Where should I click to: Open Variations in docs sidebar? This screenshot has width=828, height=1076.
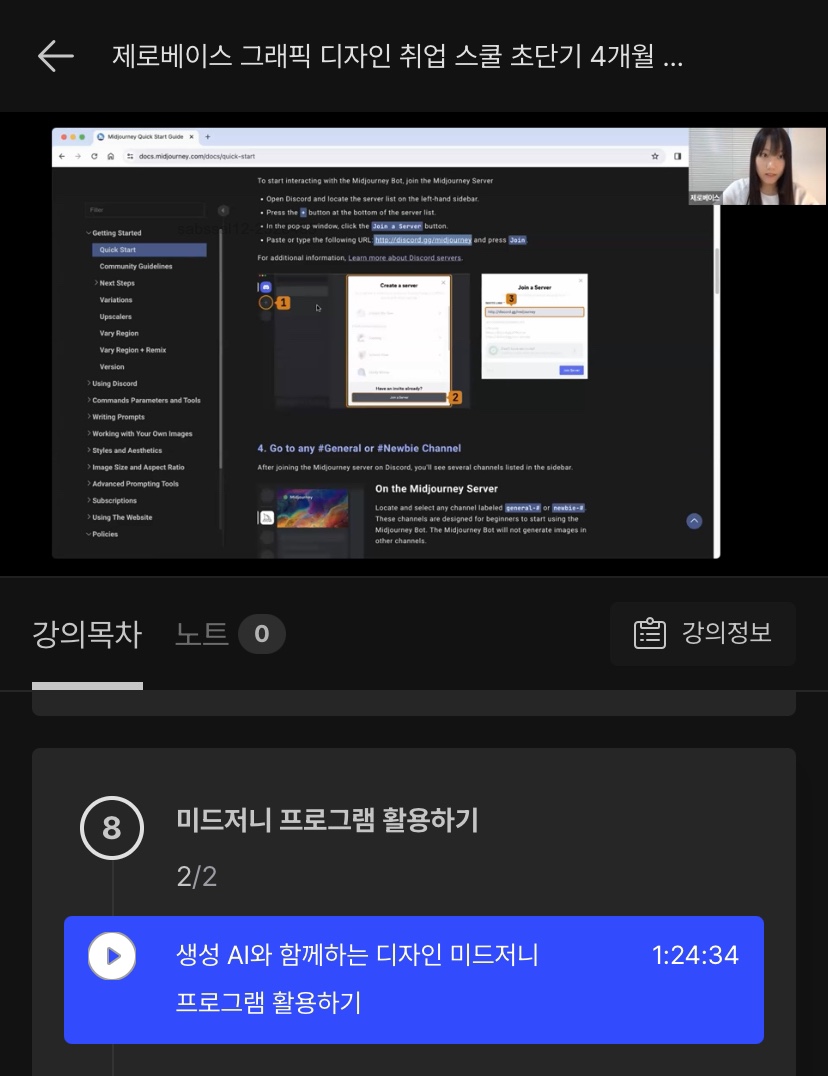pos(116,300)
